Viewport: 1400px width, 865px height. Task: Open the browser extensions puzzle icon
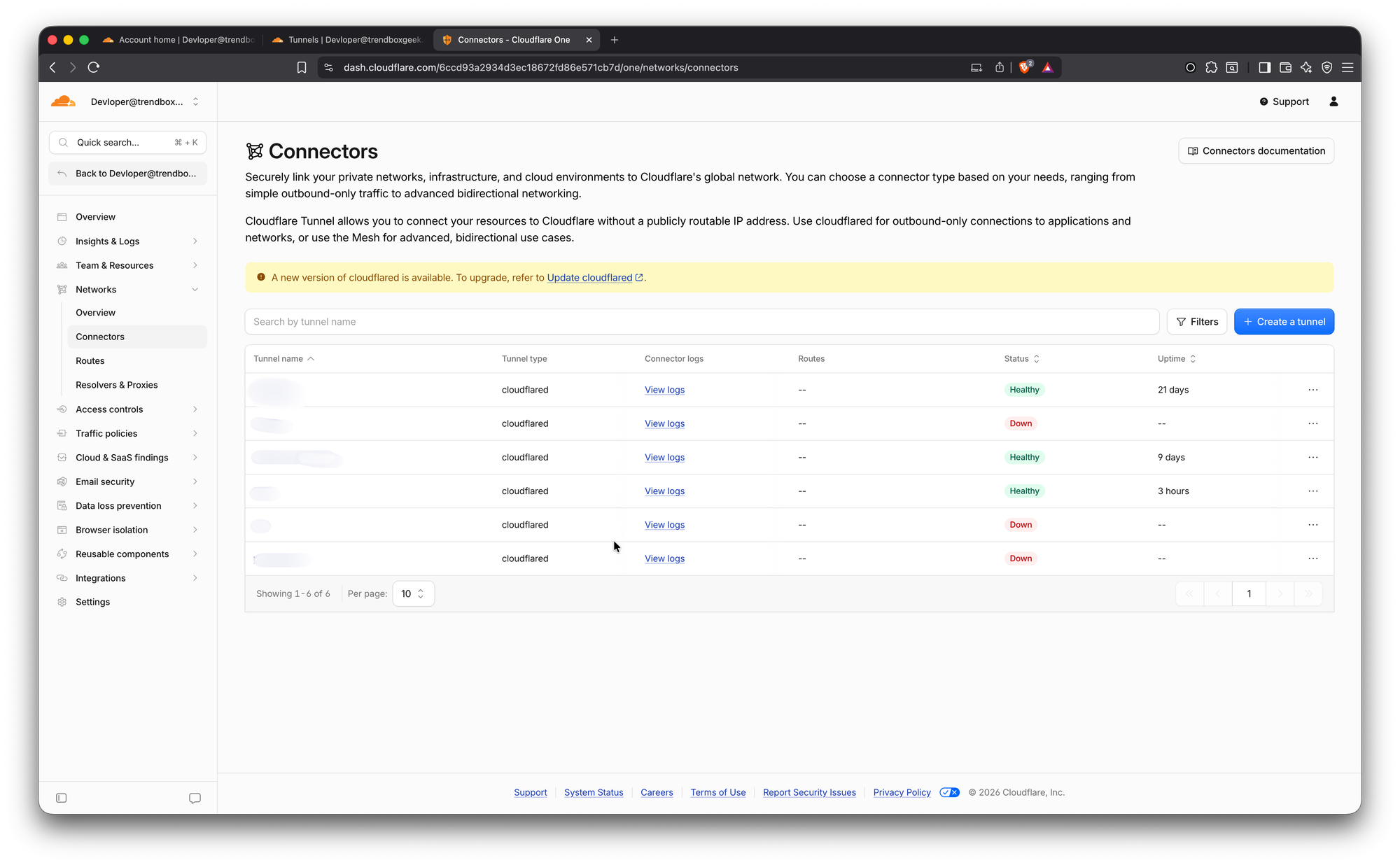[x=1212, y=67]
